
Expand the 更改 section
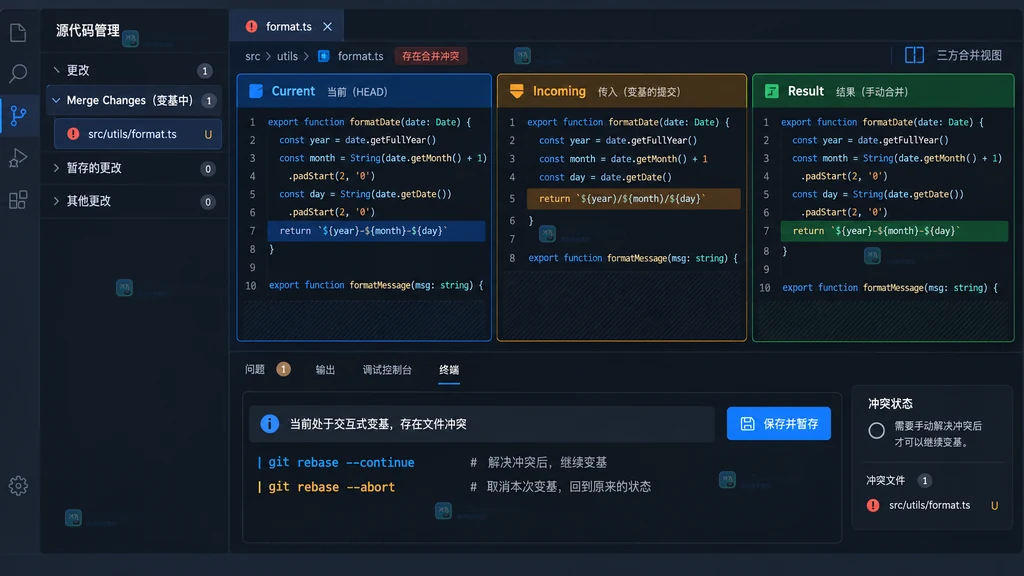pos(56,70)
